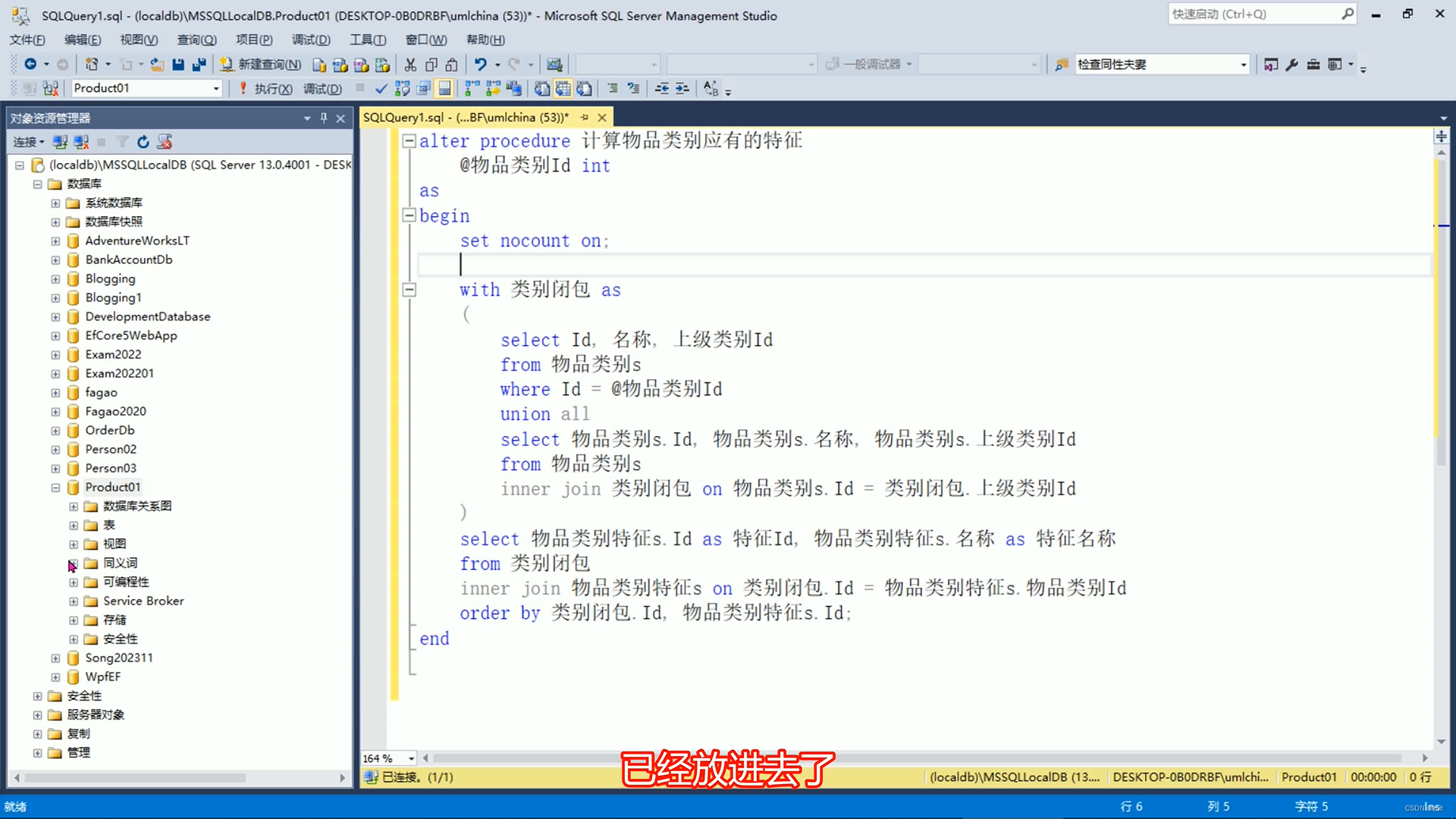Open the 164 % zoom level dropdown
Screen dimensions: 1456x819
pos(411,758)
